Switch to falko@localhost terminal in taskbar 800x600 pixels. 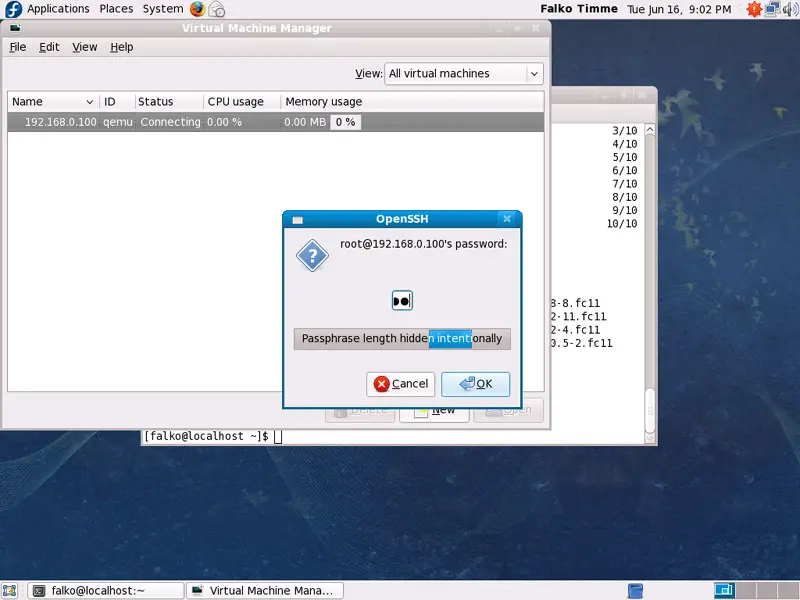coord(106,591)
